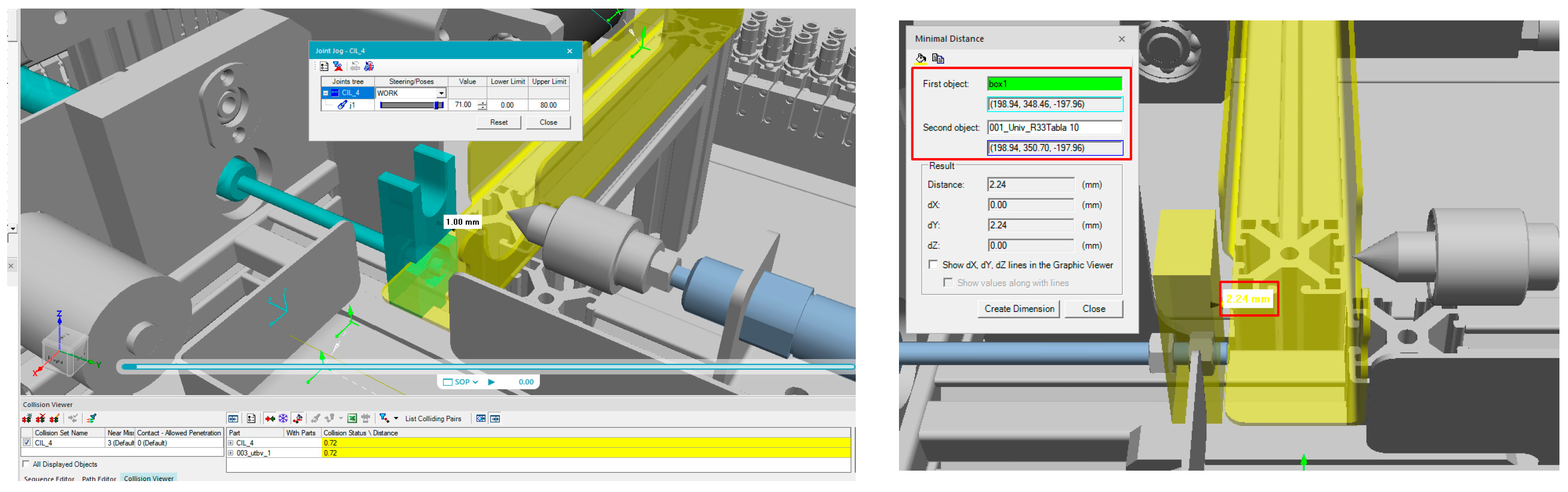Image resolution: width=1568 pixels, height=492 pixels.
Task: Click the Edit Collision Set icon
Action: pyautogui.click(x=55, y=418)
